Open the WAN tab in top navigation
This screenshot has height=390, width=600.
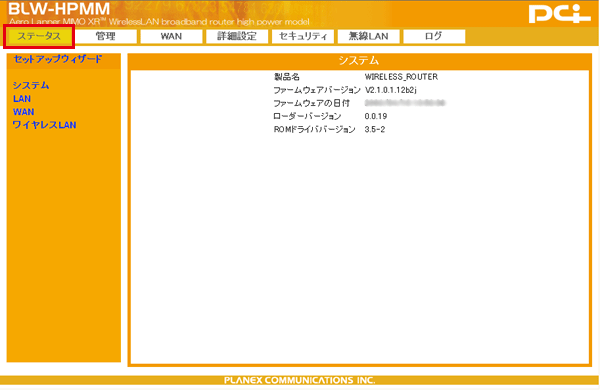pyautogui.click(x=171, y=36)
